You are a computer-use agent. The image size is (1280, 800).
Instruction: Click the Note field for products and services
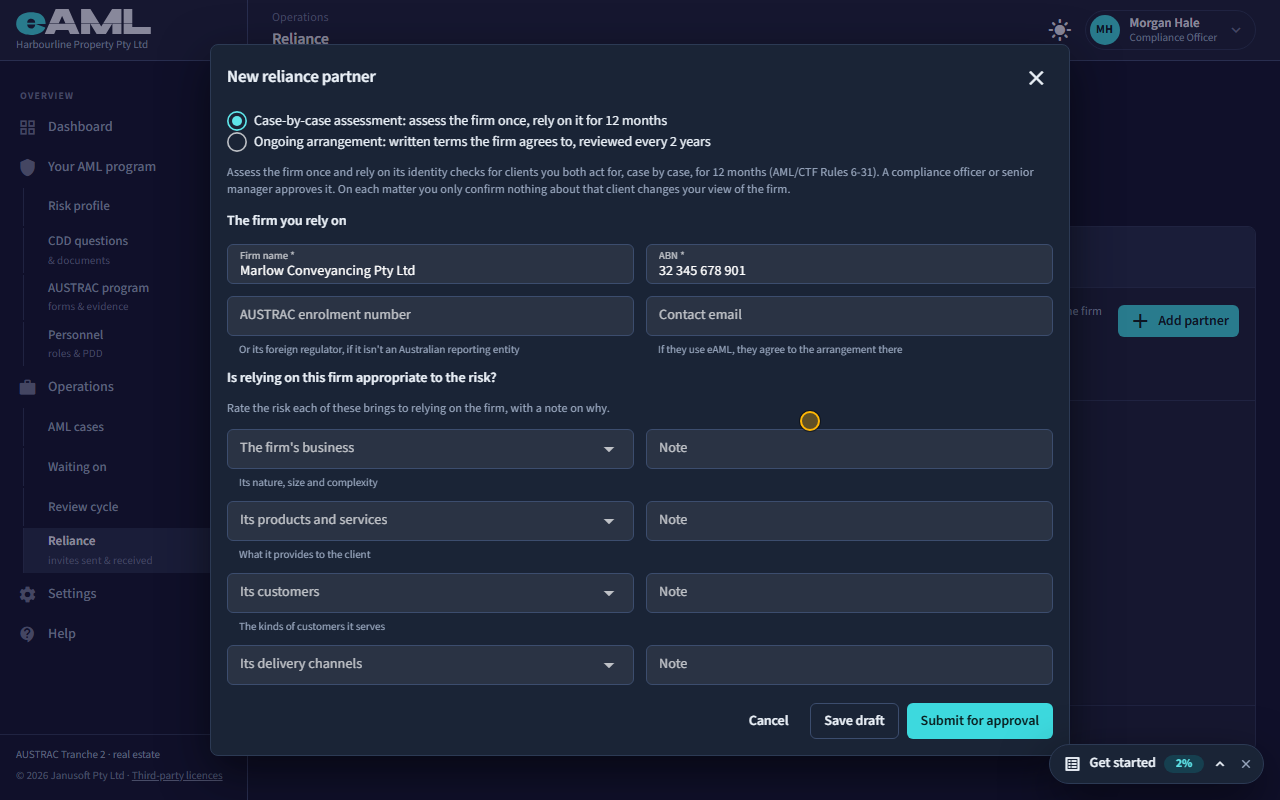[x=849, y=521]
